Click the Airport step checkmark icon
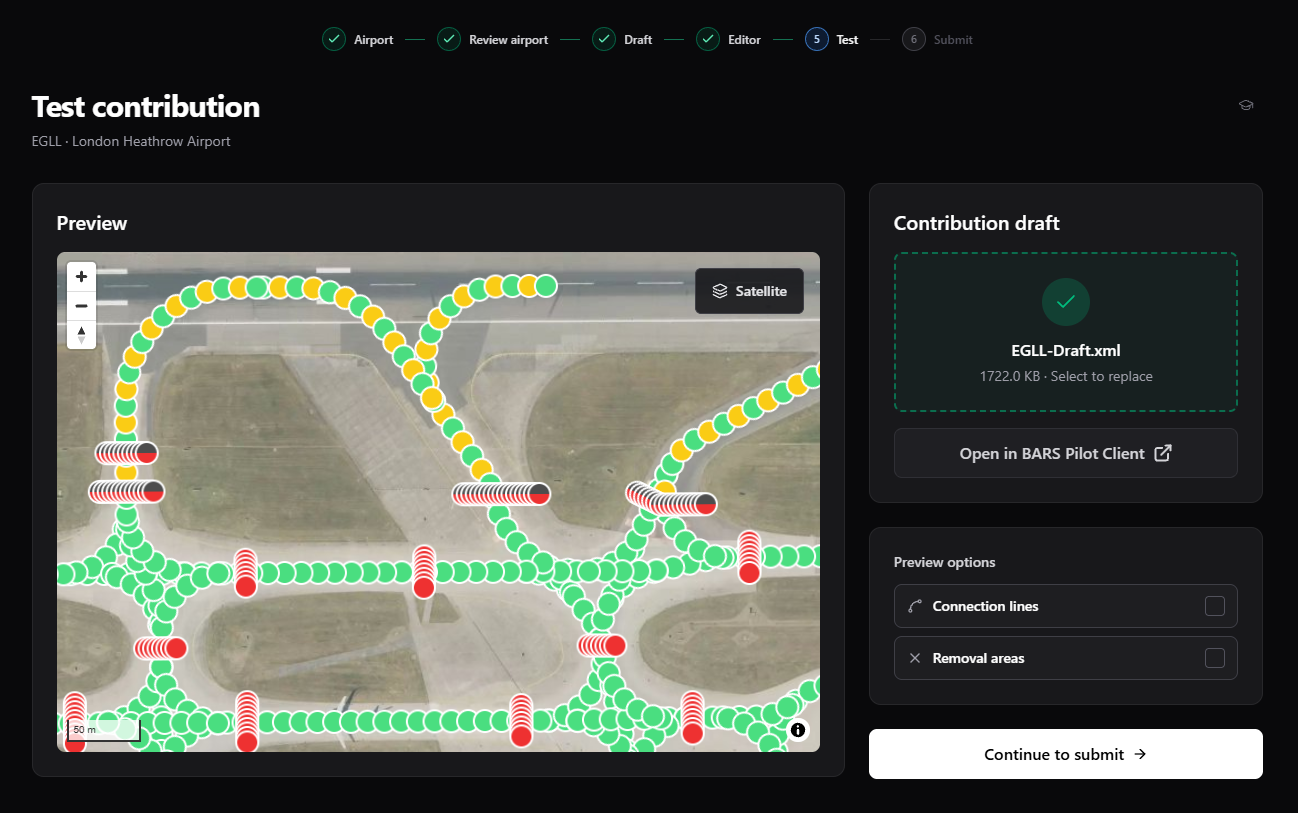 point(334,40)
